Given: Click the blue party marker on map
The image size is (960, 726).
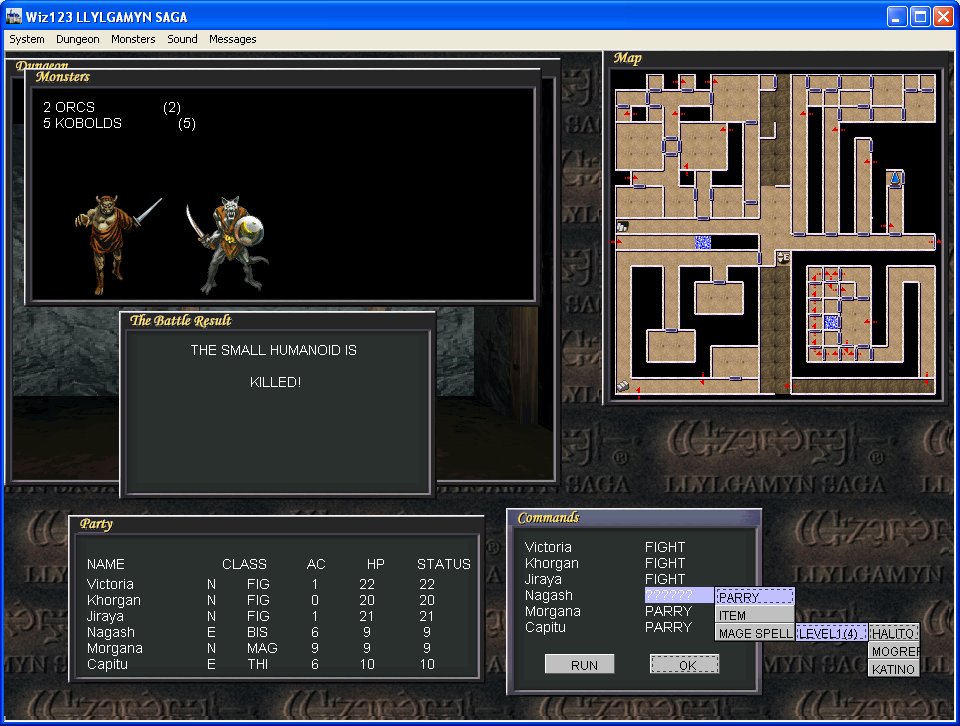Looking at the screenshot, I should (x=895, y=179).
